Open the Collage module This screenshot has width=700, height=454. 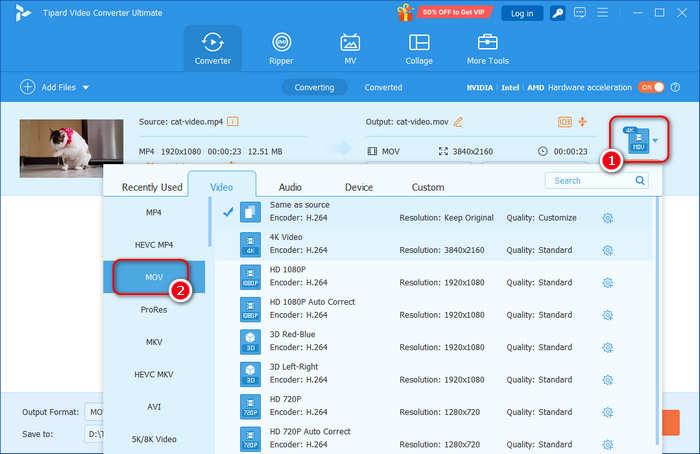pos(419,48)
